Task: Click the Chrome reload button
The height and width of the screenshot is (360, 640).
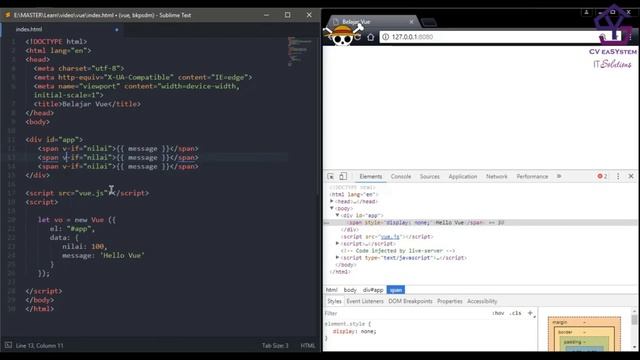Action: [x=358, y=37]
